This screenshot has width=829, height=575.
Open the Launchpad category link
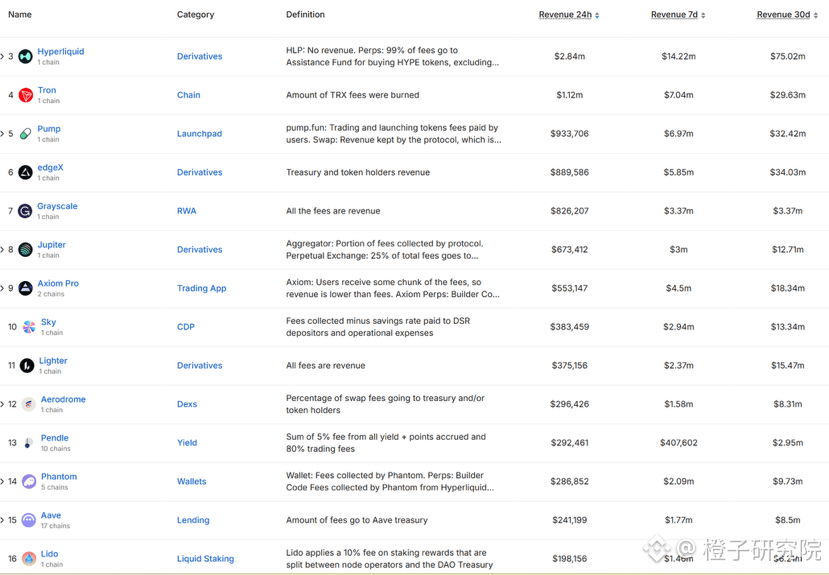point(200,134)
